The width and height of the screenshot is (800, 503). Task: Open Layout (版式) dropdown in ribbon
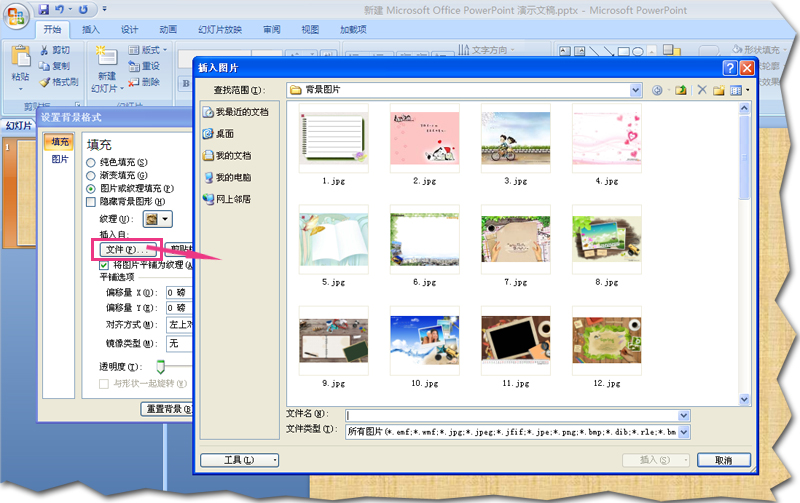point(148,50)
